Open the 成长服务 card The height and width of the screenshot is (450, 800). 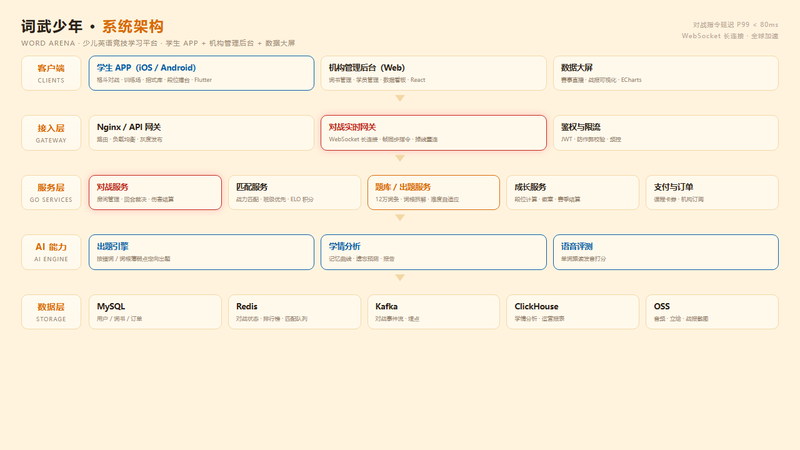(572, 192)
